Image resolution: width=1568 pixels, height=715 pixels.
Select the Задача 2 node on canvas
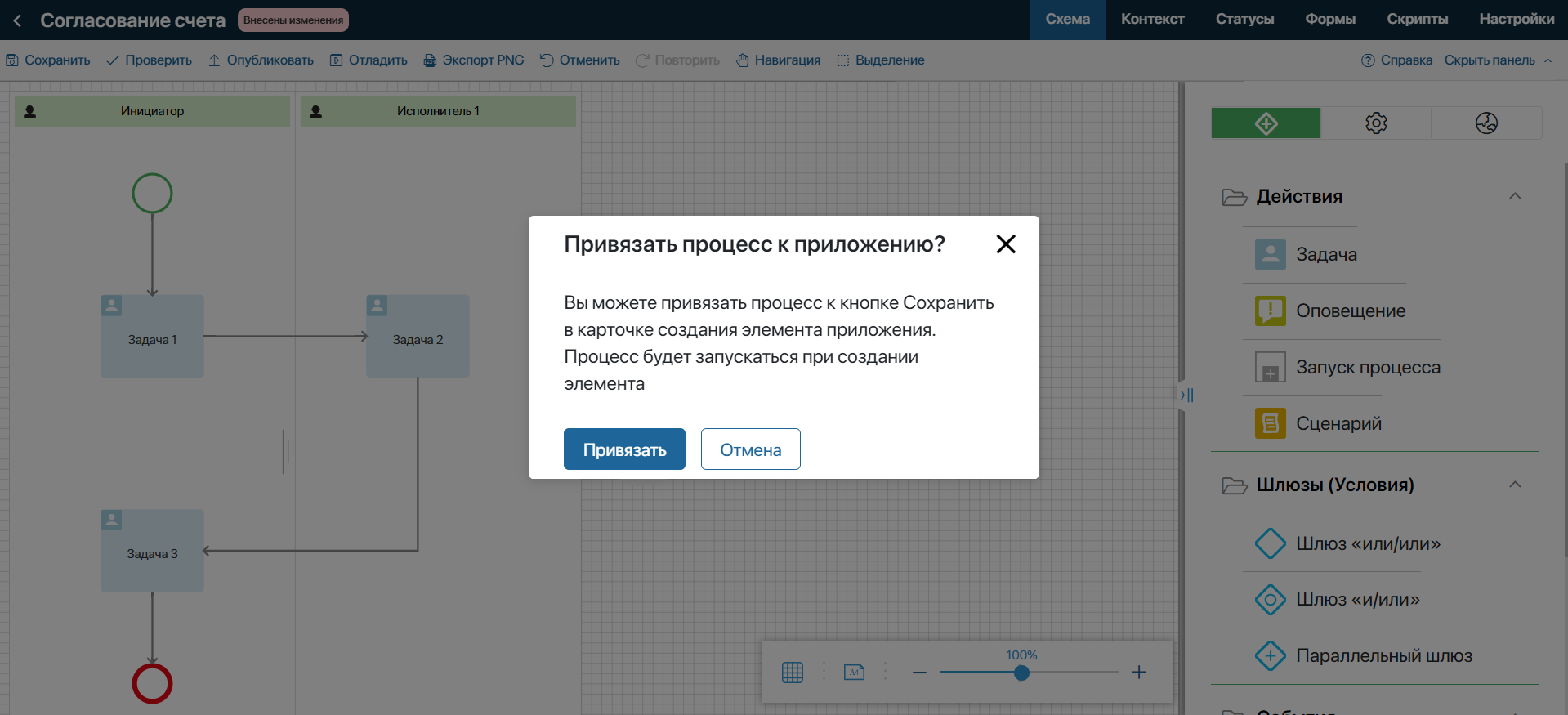point(418,336)
